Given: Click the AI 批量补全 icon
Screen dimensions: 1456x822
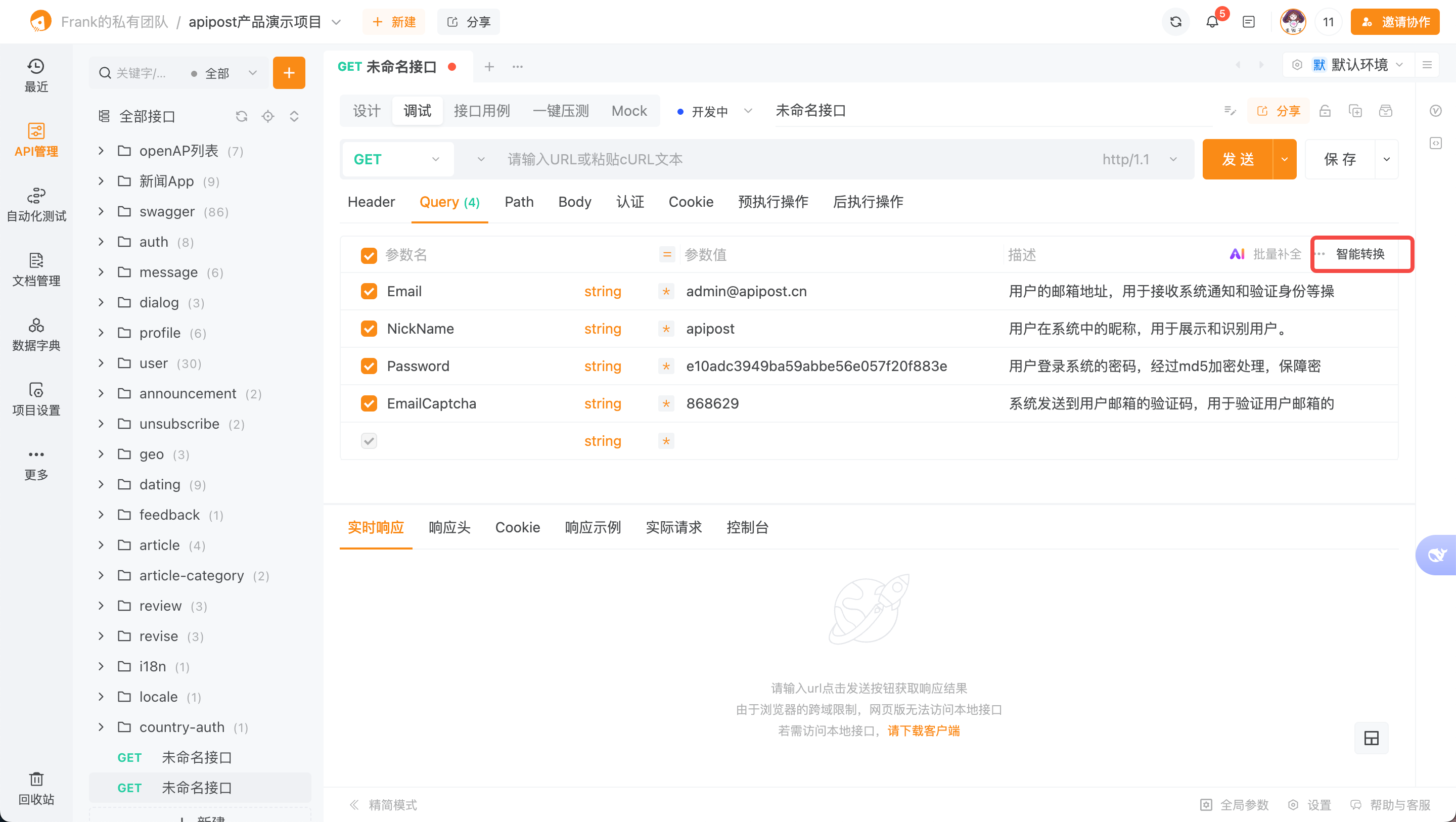Looking at the screenshot, I should click(1238, 254).
